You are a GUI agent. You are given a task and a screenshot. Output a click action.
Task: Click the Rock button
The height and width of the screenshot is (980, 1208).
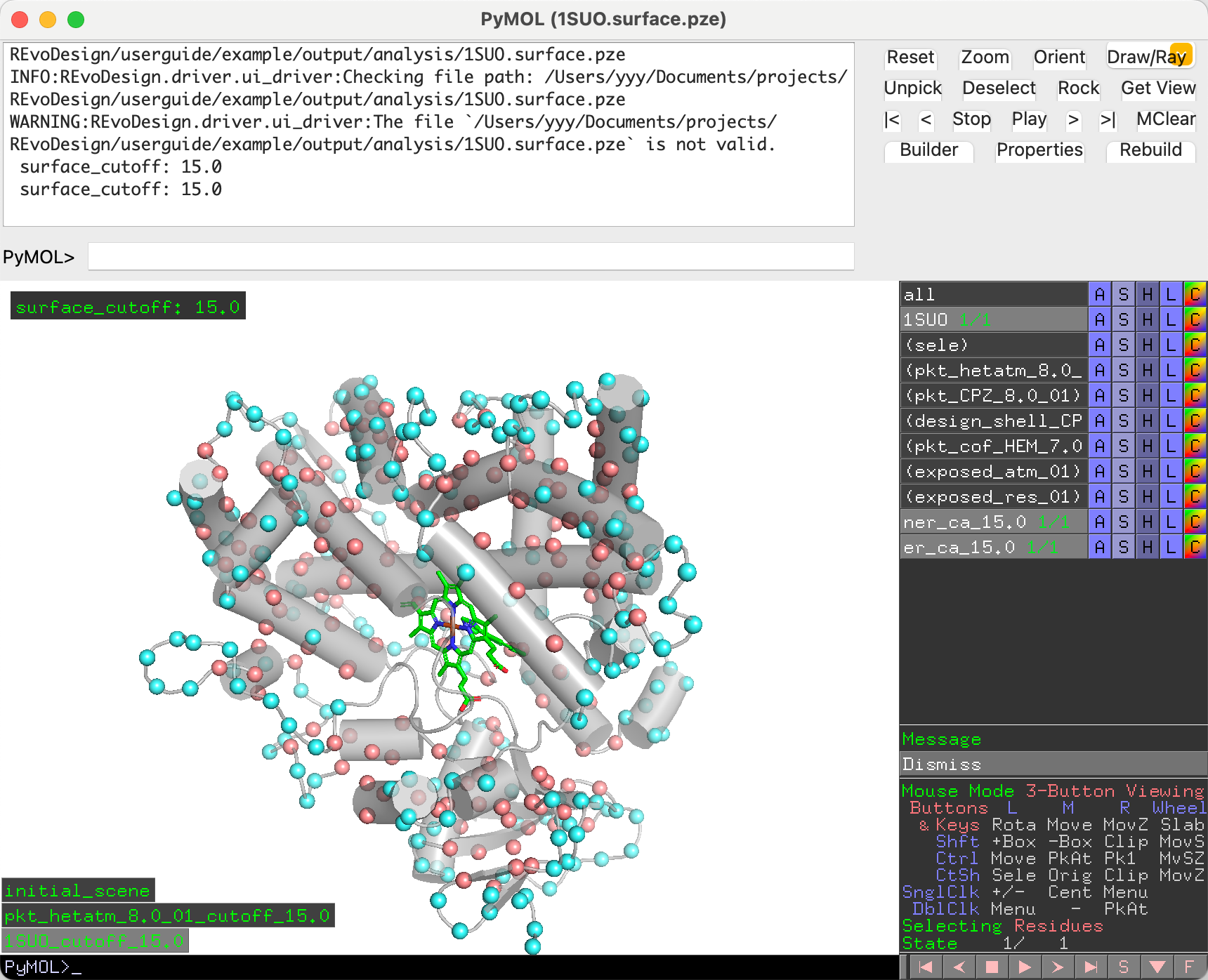tap(1079, 88)
